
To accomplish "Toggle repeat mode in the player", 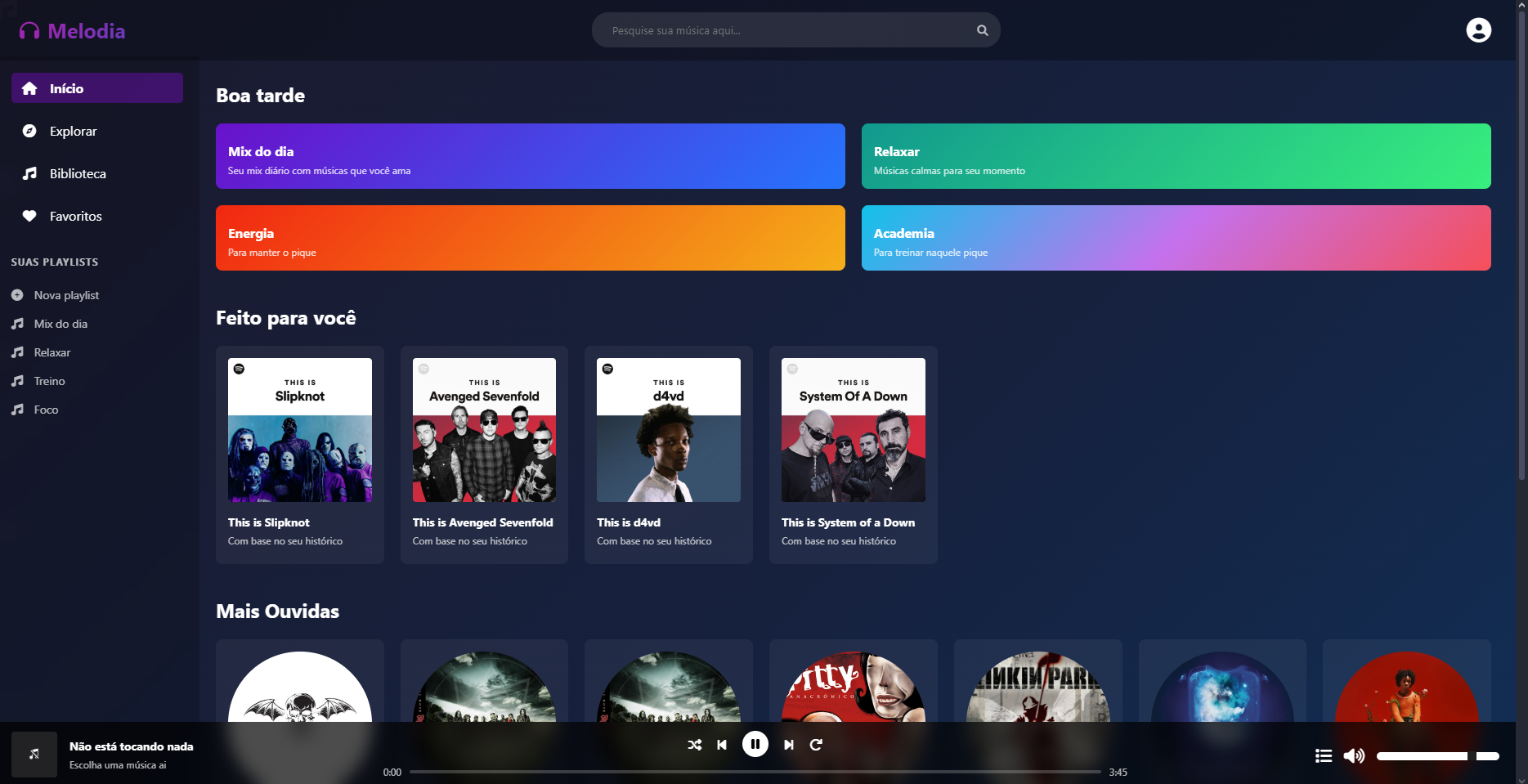I will click(816, 745).
